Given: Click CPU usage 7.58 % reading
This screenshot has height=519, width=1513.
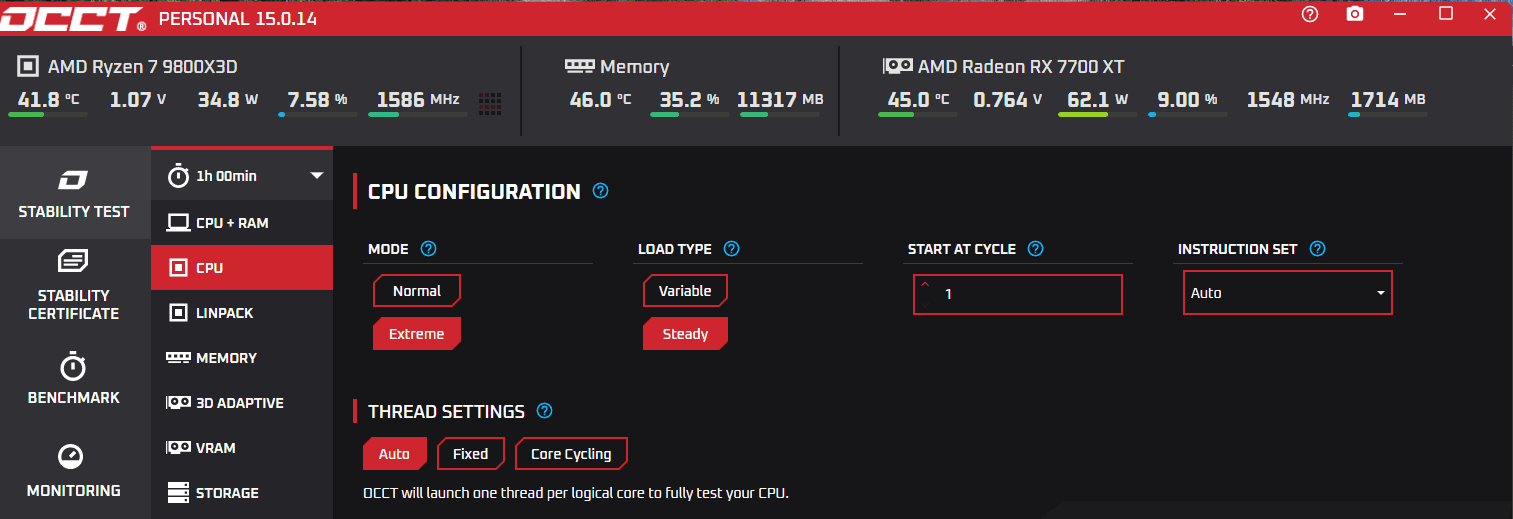Looking at the screenshot, I should click(317, 99).
